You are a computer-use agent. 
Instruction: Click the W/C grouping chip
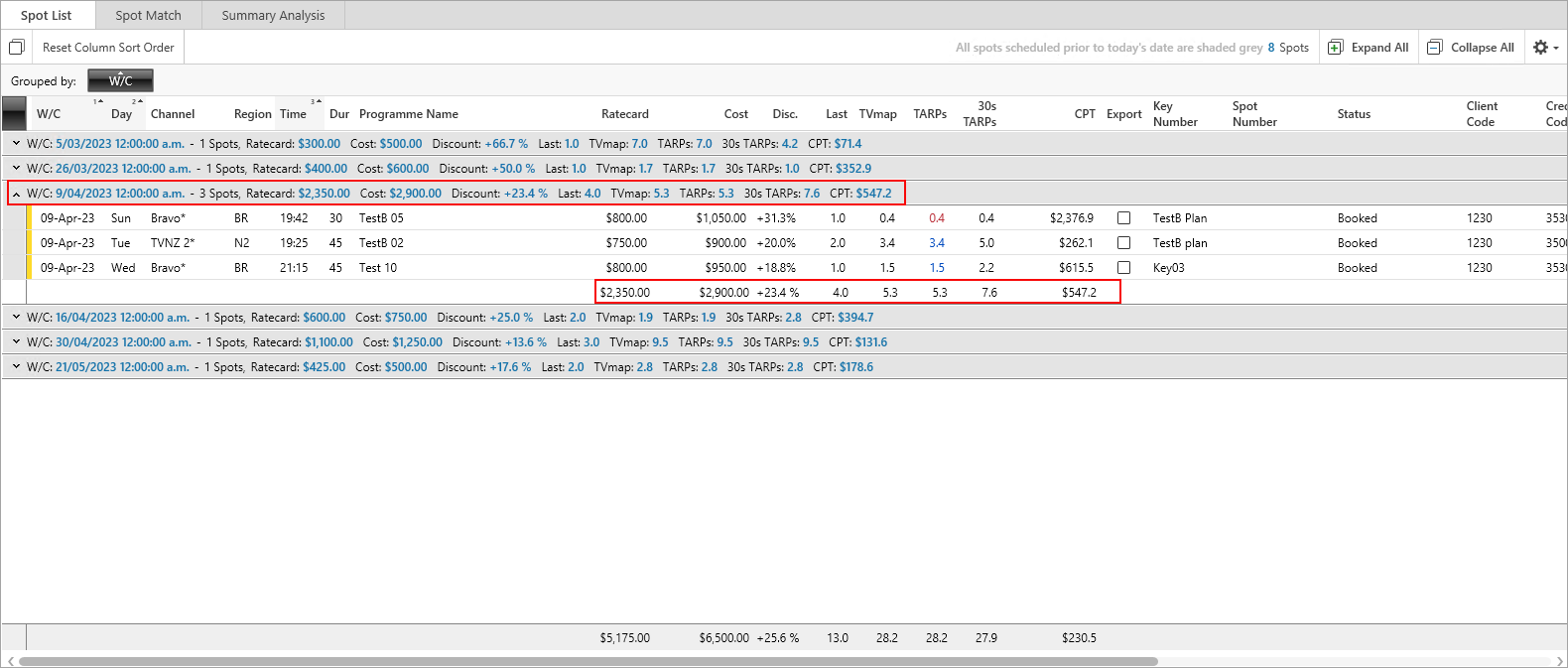pyautogui.click(x=120, y=80)
